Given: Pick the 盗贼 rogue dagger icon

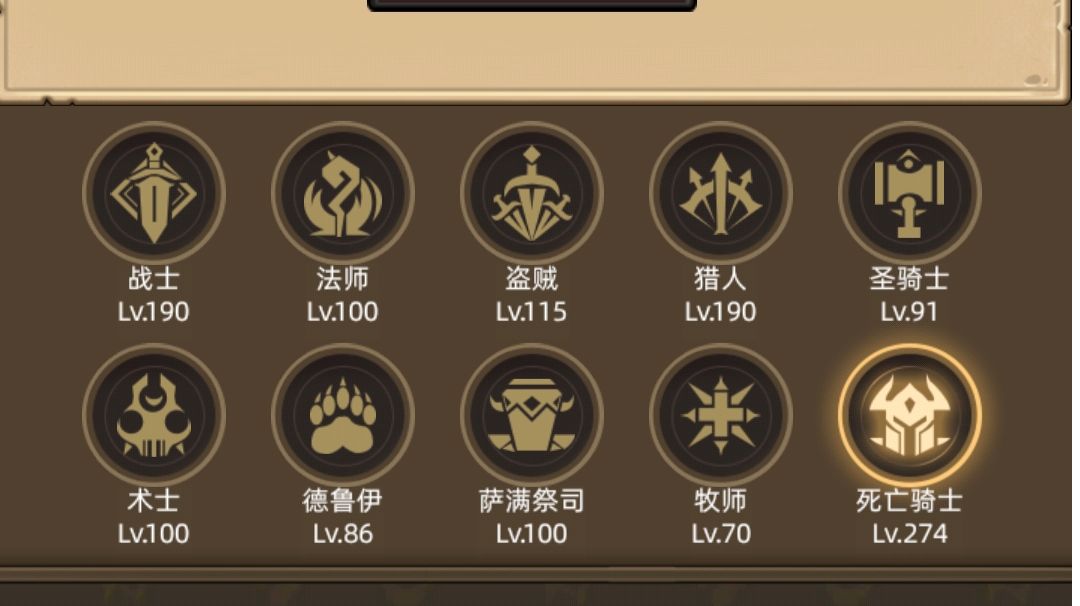Looking at the screenshot, I should (532, 193).
